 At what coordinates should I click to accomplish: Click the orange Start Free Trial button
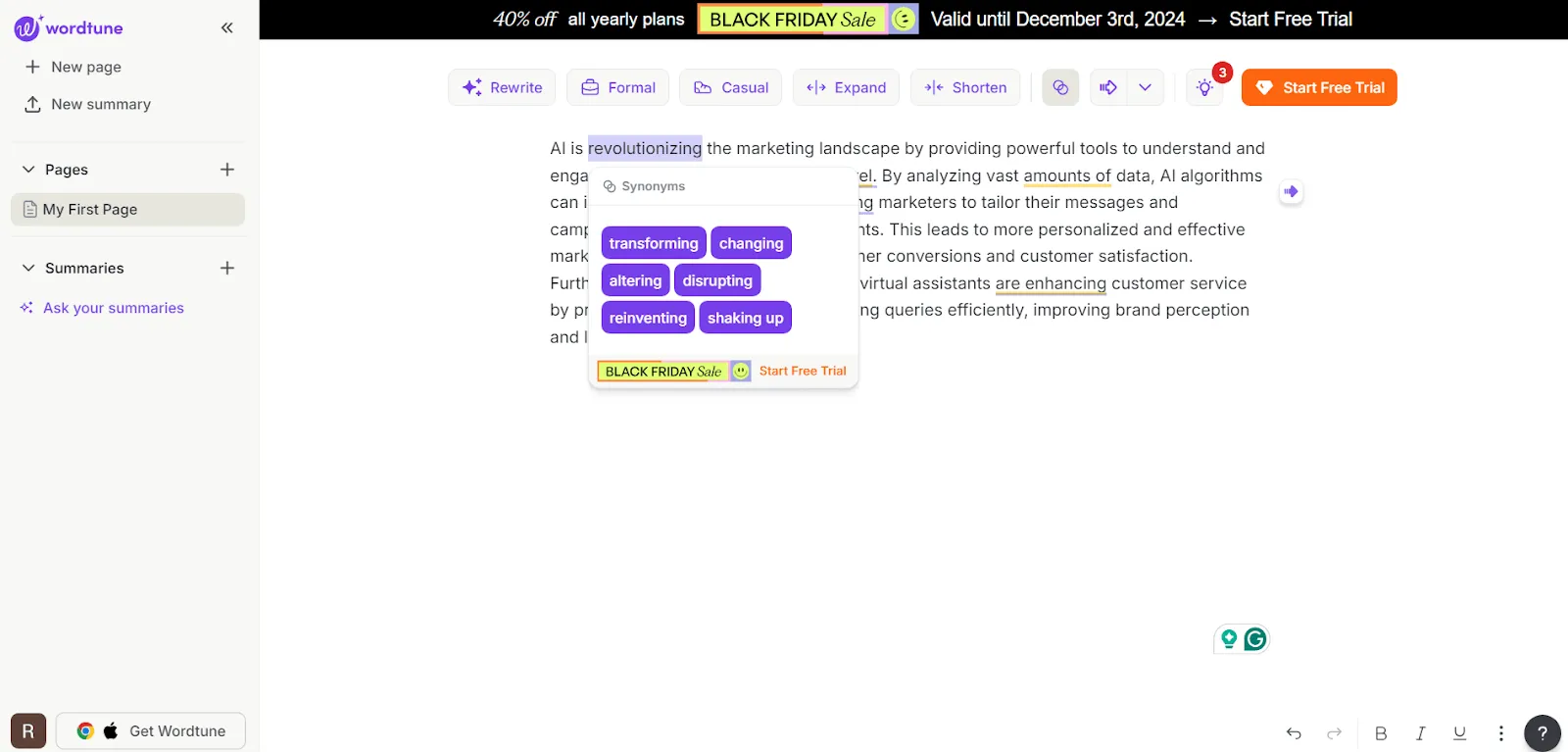(x=1319, y=87)
